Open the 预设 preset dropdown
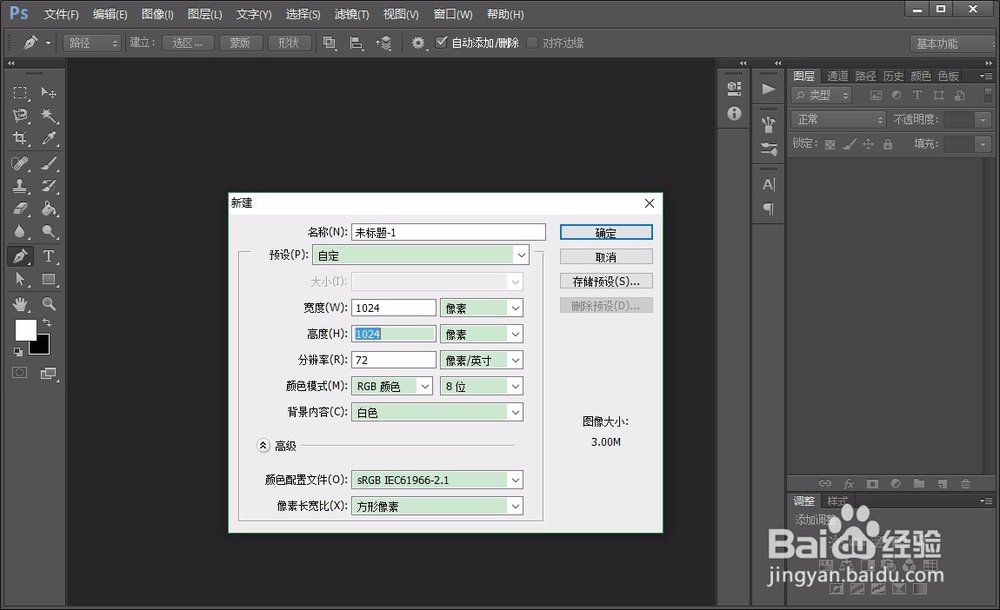Image resolution: width=1000 pixels, height=610 pixels. tap(520, 254)
